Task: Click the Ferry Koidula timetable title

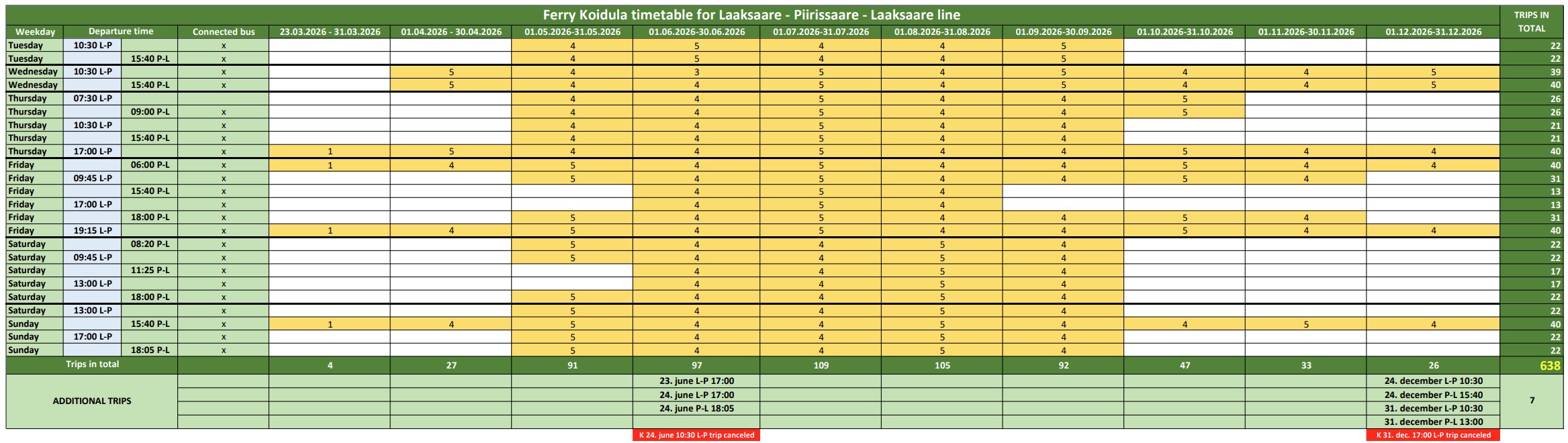Action: [x=751, y=15]
